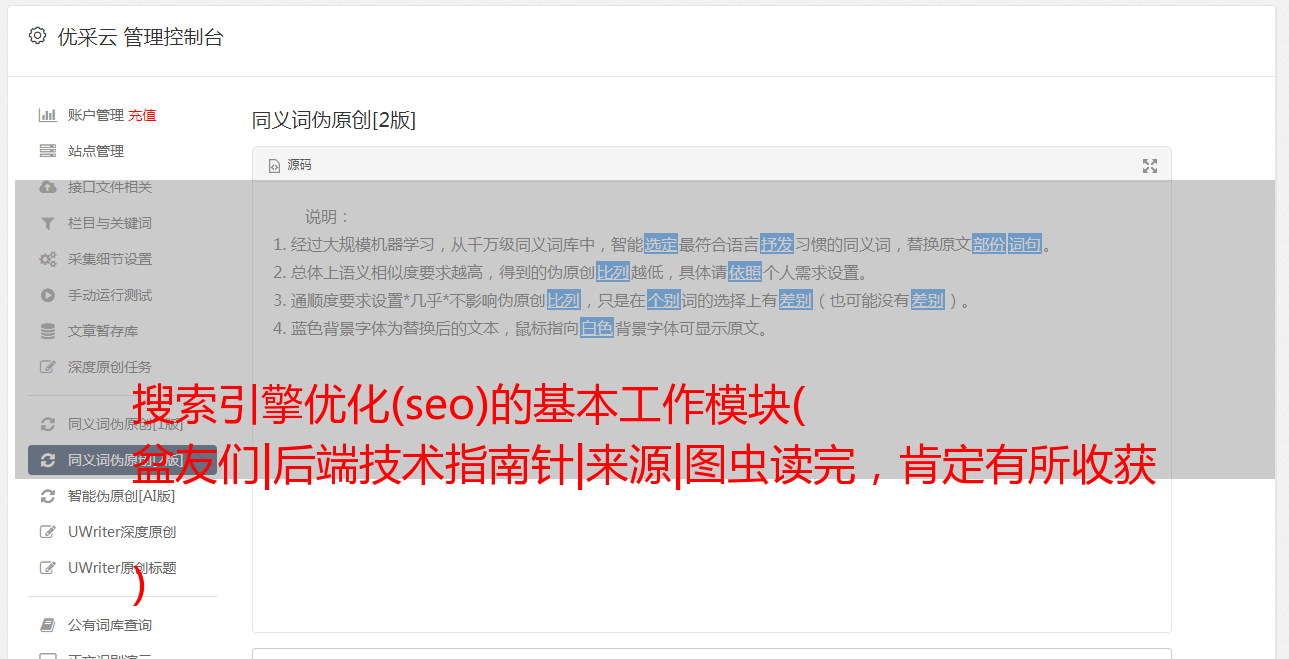Click the server icon next to 站点管理
The image size is (1289, 659).
pyautogui.click(x=47, y=151)
